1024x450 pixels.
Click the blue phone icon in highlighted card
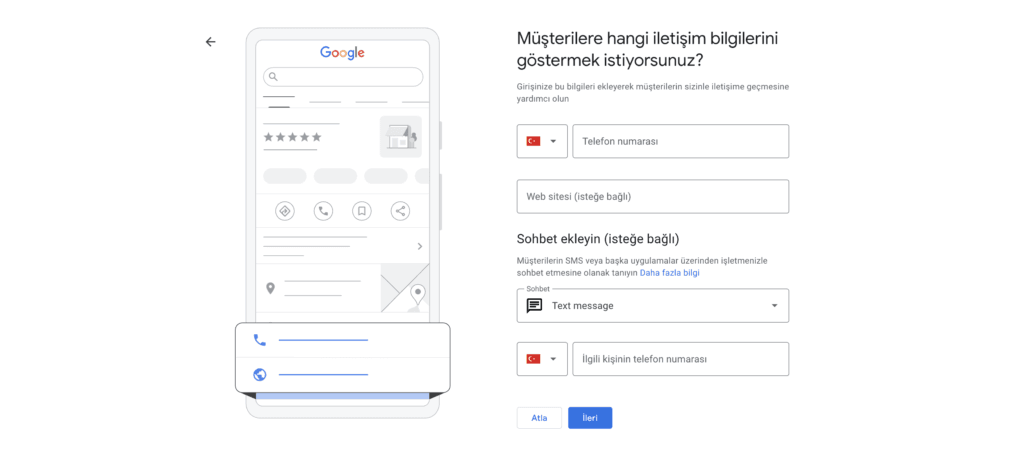click(260, 340)
